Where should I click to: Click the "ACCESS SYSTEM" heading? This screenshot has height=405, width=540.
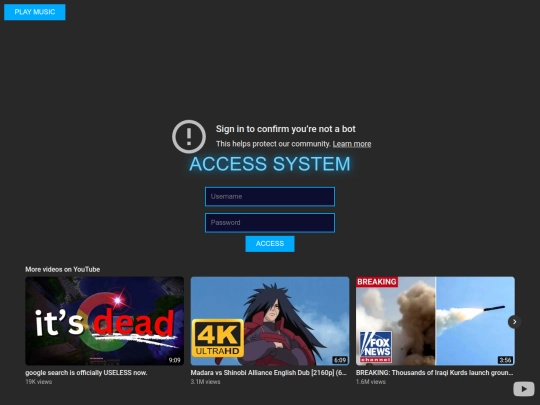pos(270,164)
